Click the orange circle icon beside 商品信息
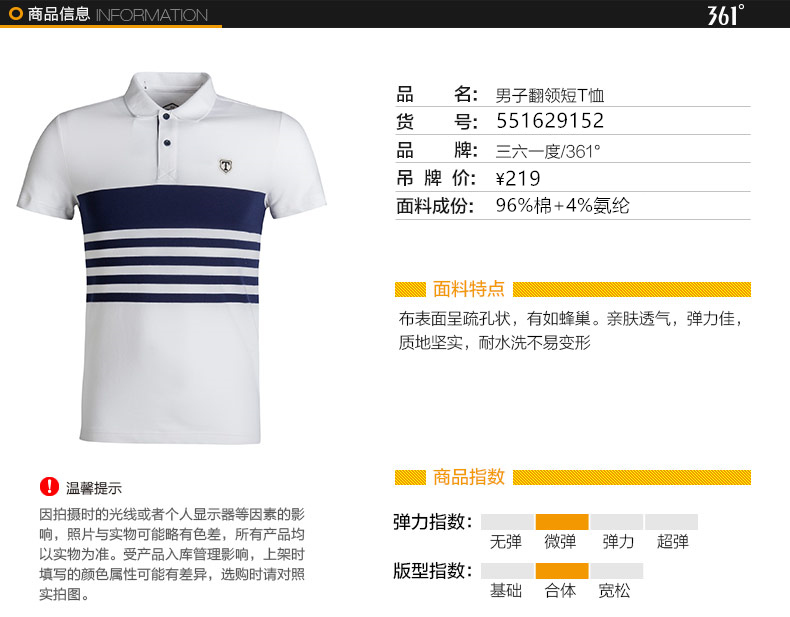The height and width of the screenshot is (617, 790). (x=16, y=14)
